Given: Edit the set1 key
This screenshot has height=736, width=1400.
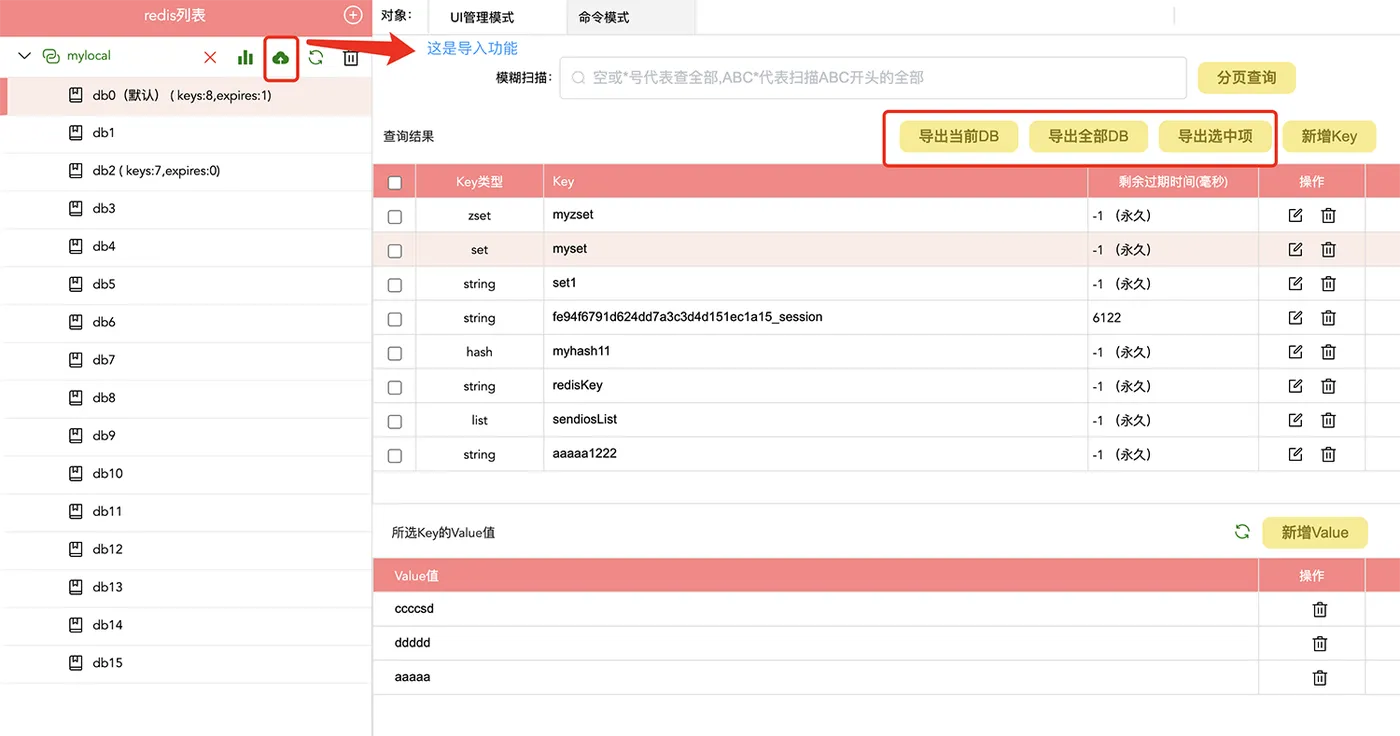Looking at the screenshot, I should pos(1296,284).
